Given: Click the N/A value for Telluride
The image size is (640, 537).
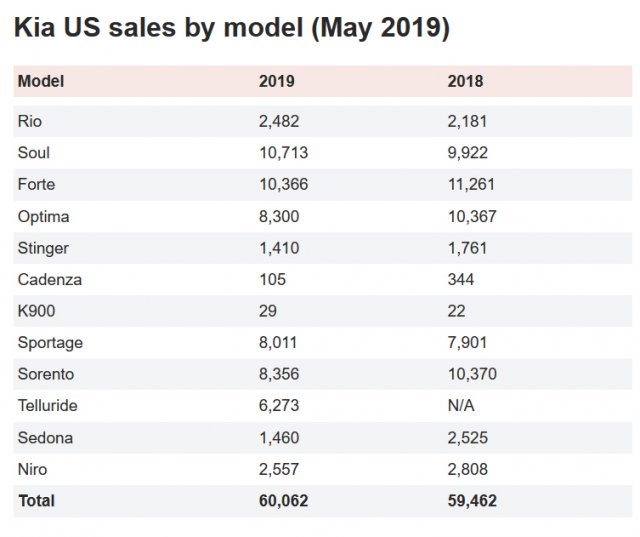Looking at the screenshot, I should pos(462,406).
